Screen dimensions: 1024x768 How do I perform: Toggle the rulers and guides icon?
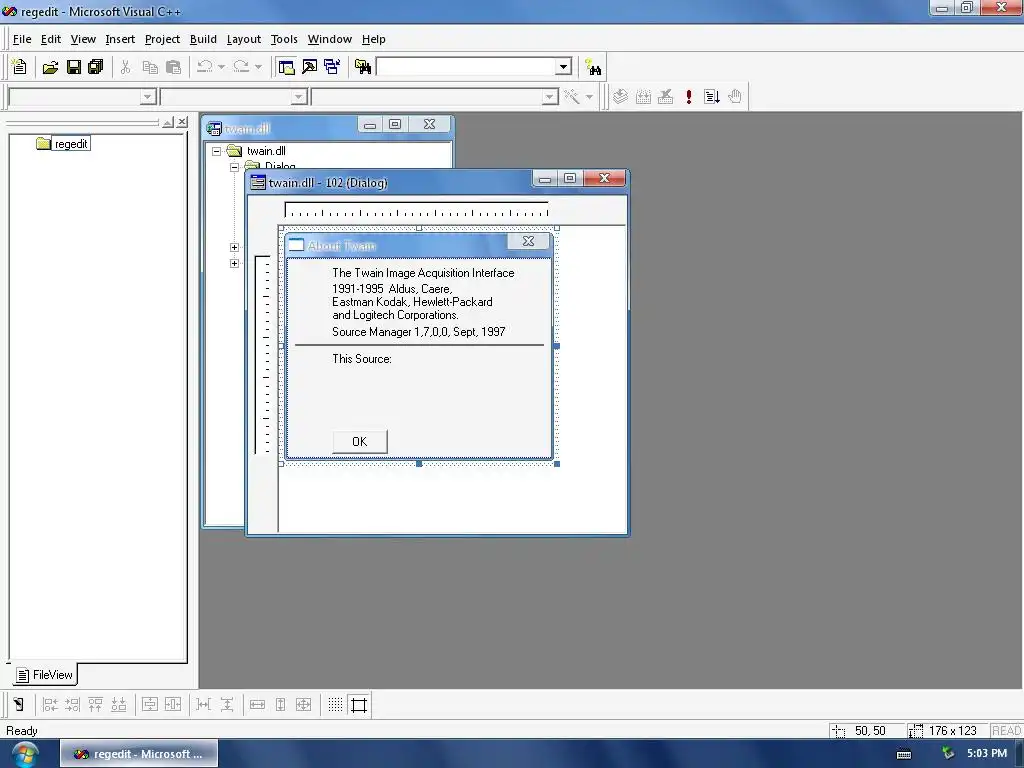(x=359, y=705)
